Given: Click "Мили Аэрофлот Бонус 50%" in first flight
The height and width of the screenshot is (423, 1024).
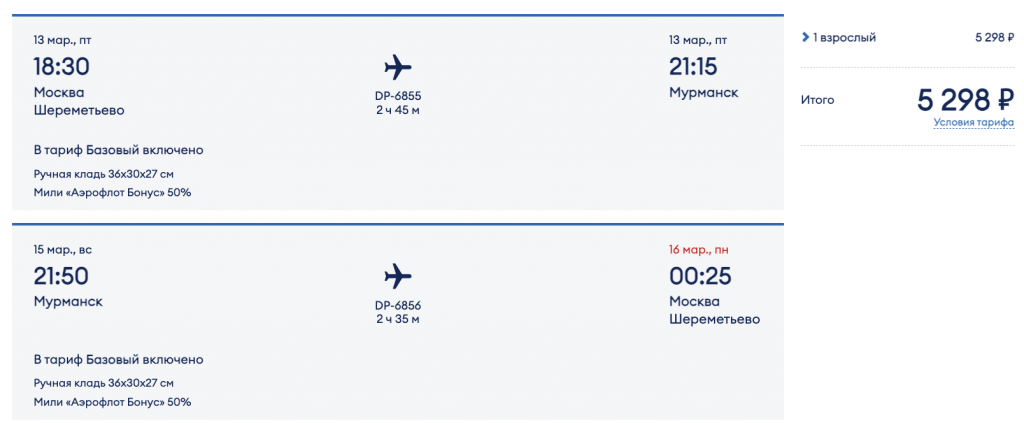Looking at the screenshot, I should pos(112,192).
